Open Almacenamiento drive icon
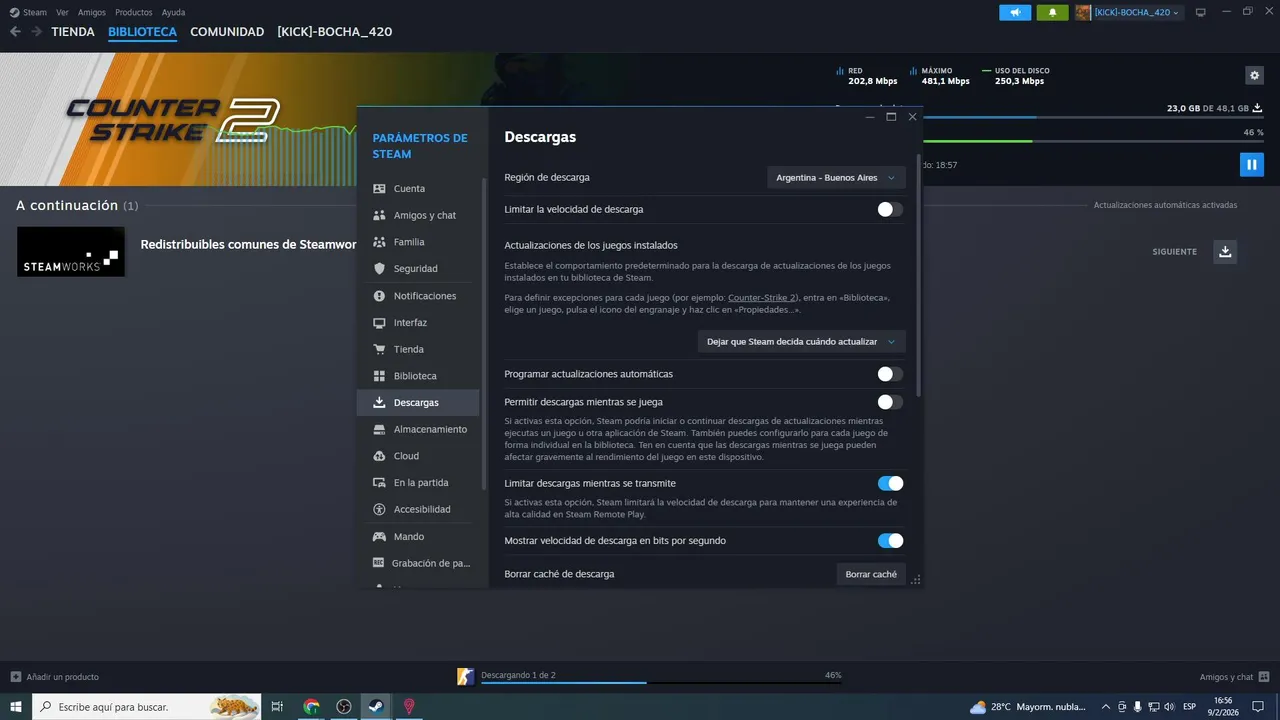 tap(379, 429)
